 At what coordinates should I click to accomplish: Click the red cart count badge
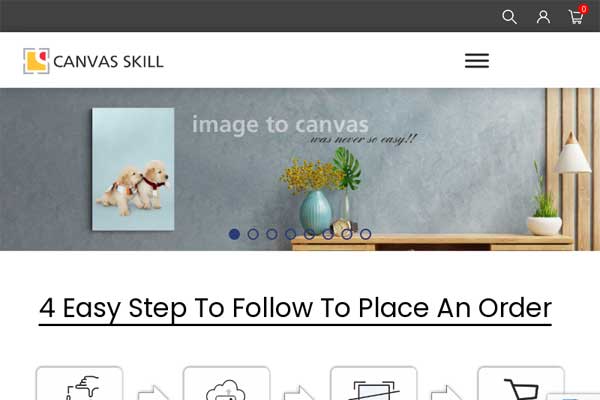click(583, 9)
